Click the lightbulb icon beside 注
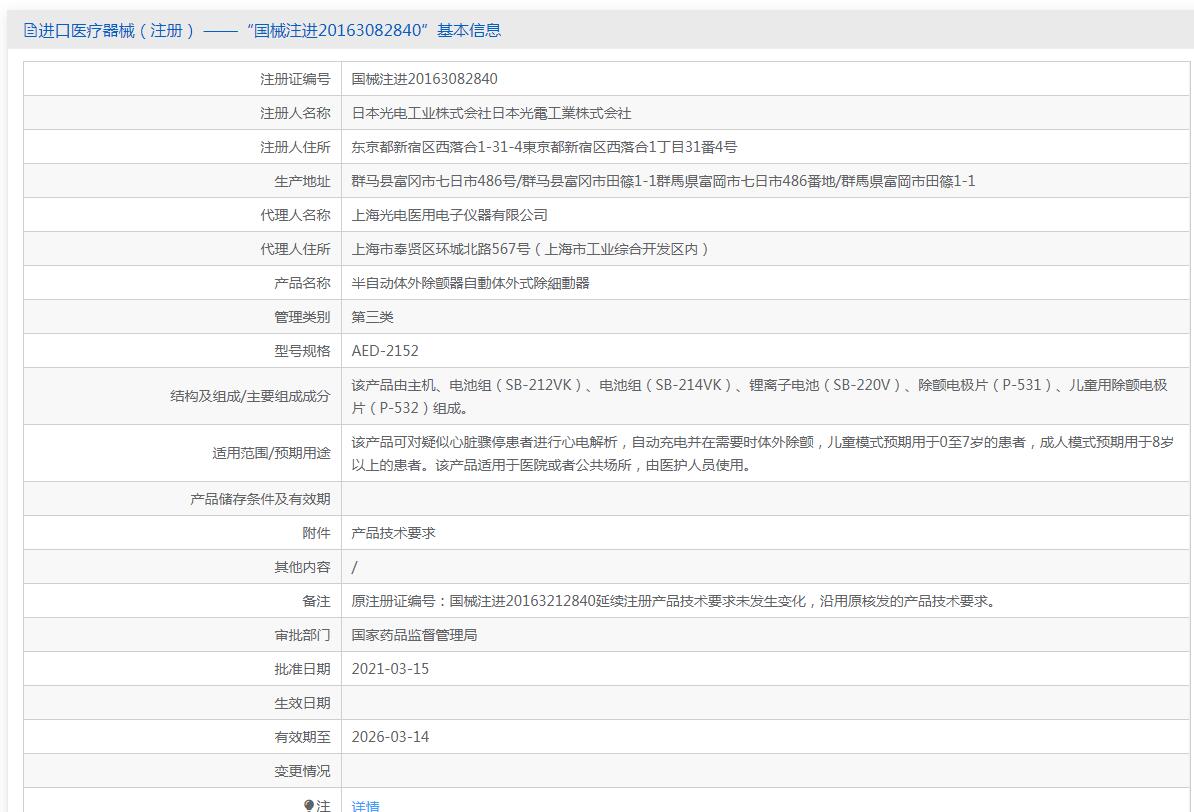The image size is (1194, 812). pos(309,805)
